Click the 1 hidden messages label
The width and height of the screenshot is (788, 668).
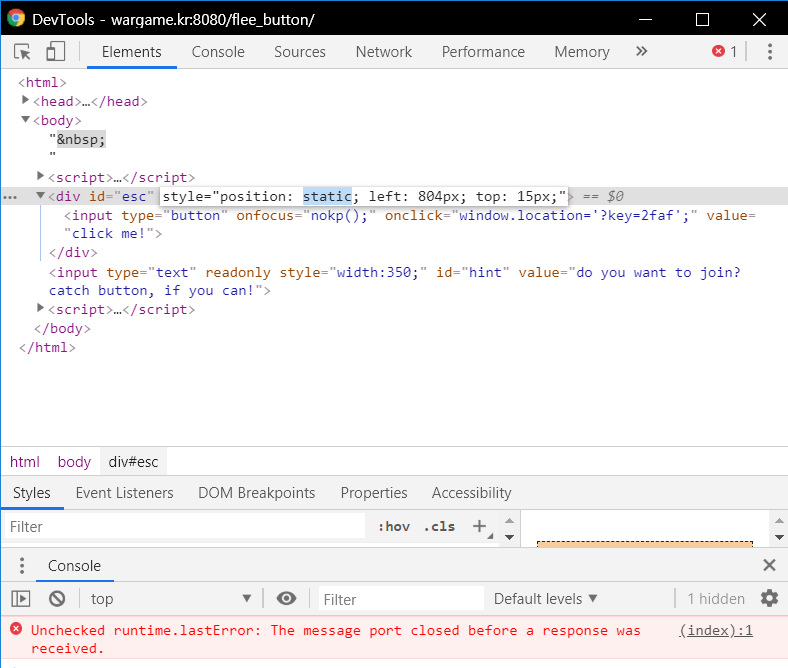pyautogui.click(x=716, y=599)
